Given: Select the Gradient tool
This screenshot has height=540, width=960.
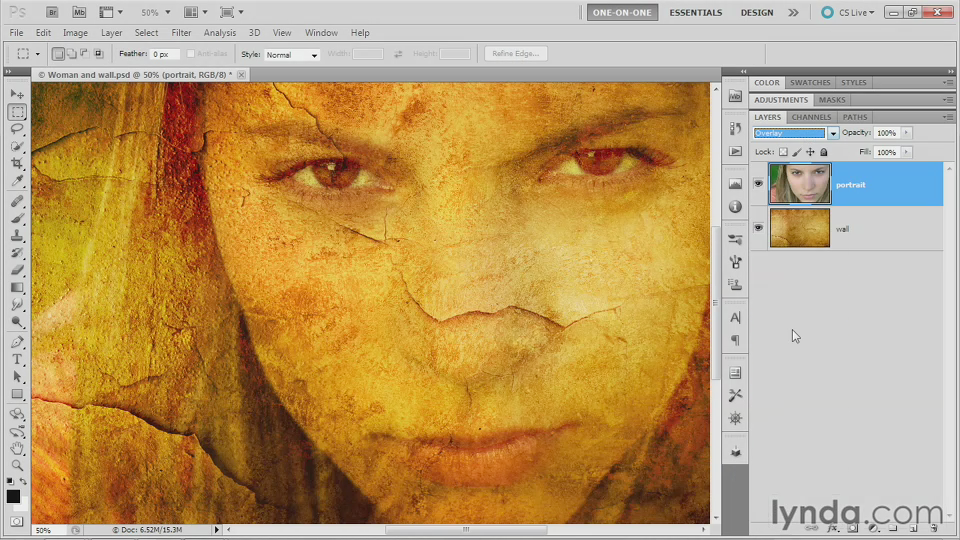Looking at the screenshot, I should click(x=17, y=287).
